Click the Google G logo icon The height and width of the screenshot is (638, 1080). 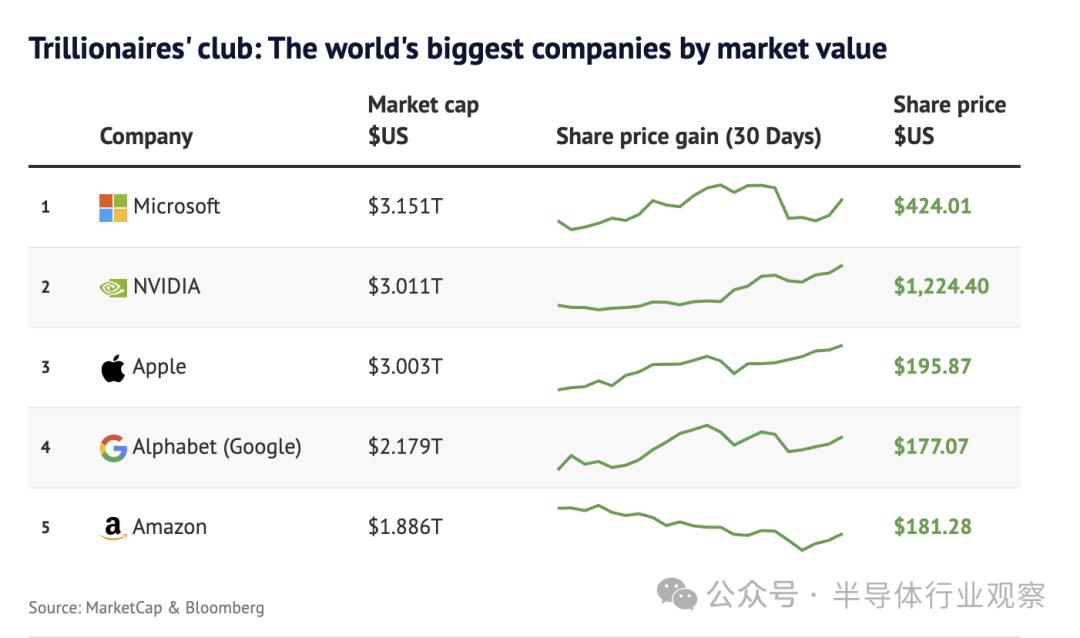click(113, 447)
